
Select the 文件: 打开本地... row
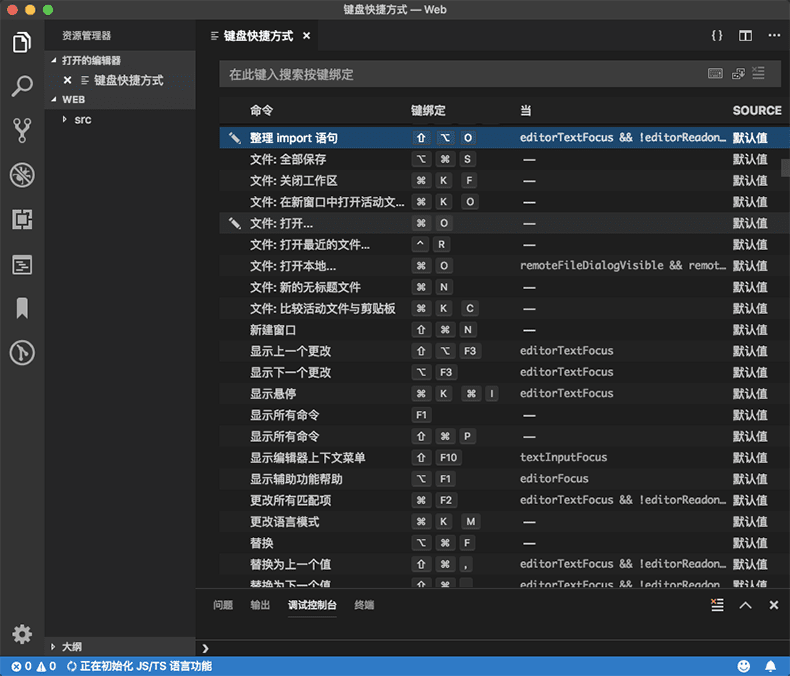click(504, 265)
